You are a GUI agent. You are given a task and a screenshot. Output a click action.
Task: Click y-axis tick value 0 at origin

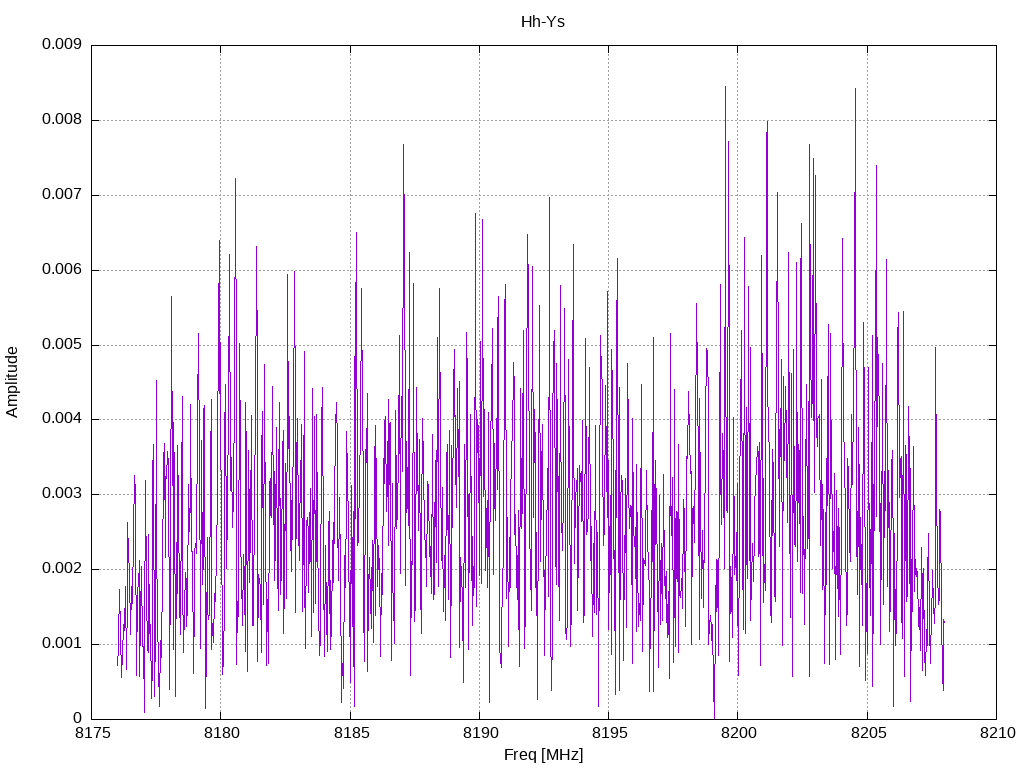(x=78, y=718)
